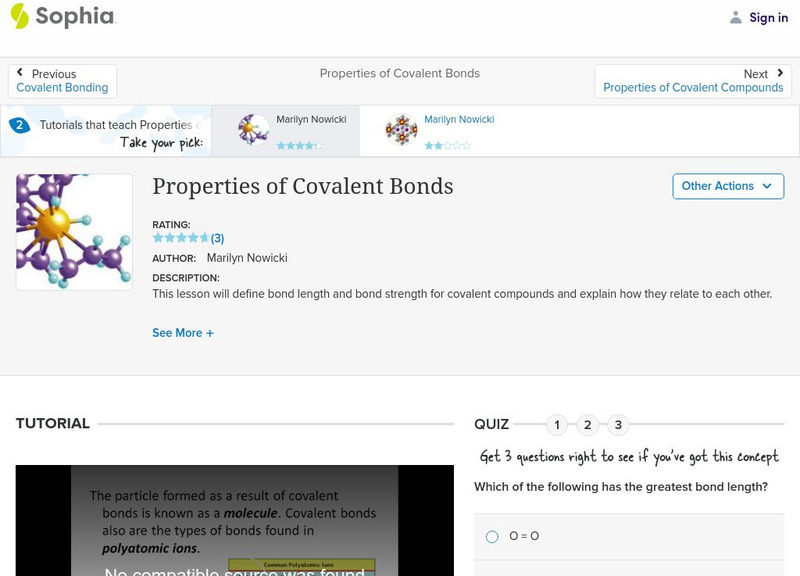This screenshot has height=576, width=800.
Task: Open the Other Actions dropdown
Action: point(727,186)
